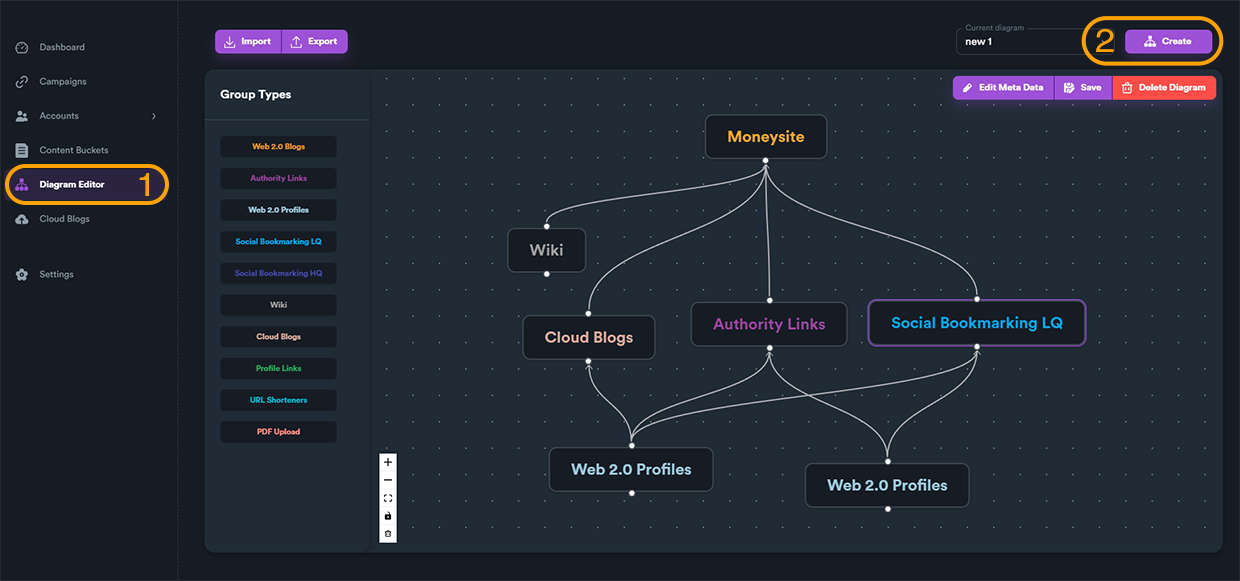Select Profile Links group type

coord(278,368)
